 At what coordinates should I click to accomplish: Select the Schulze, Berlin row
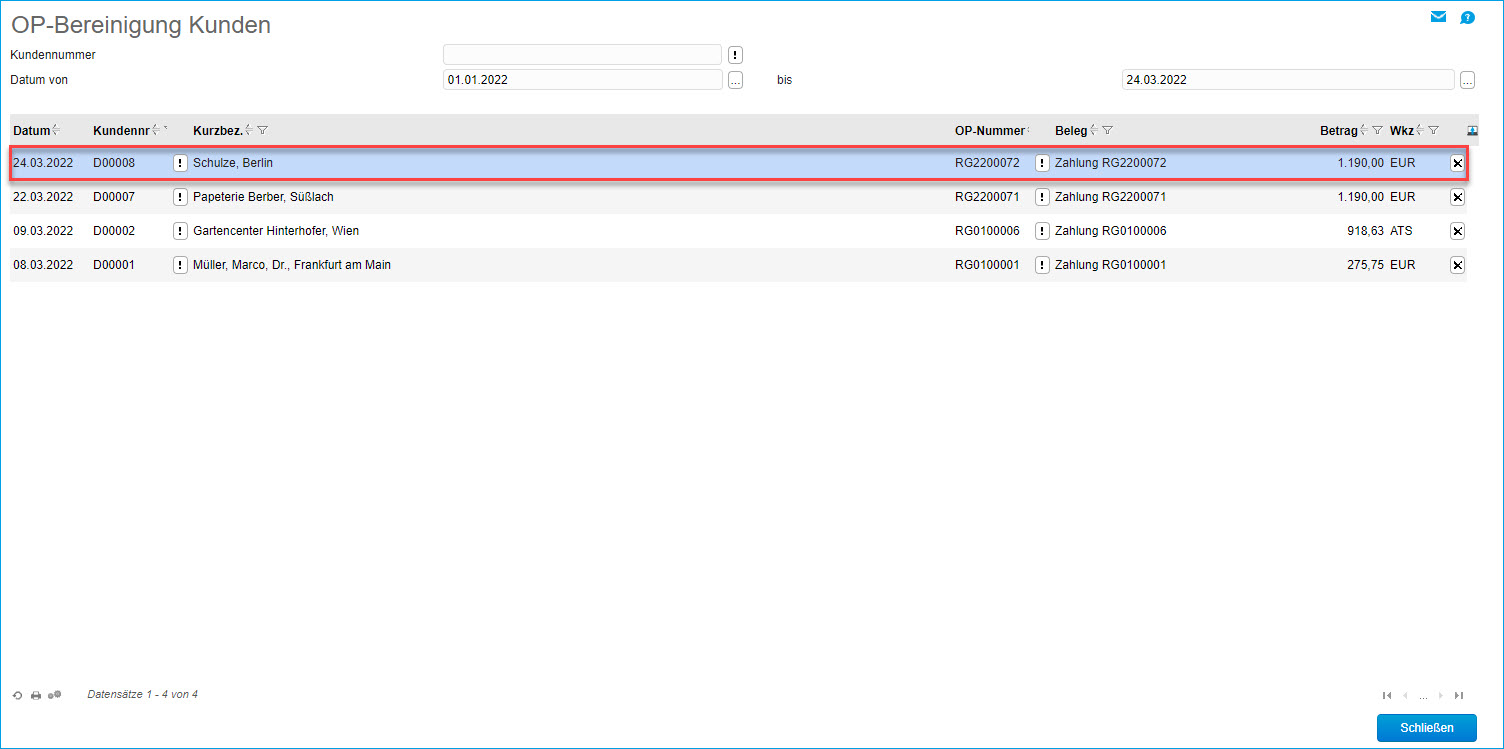(738, 163)
